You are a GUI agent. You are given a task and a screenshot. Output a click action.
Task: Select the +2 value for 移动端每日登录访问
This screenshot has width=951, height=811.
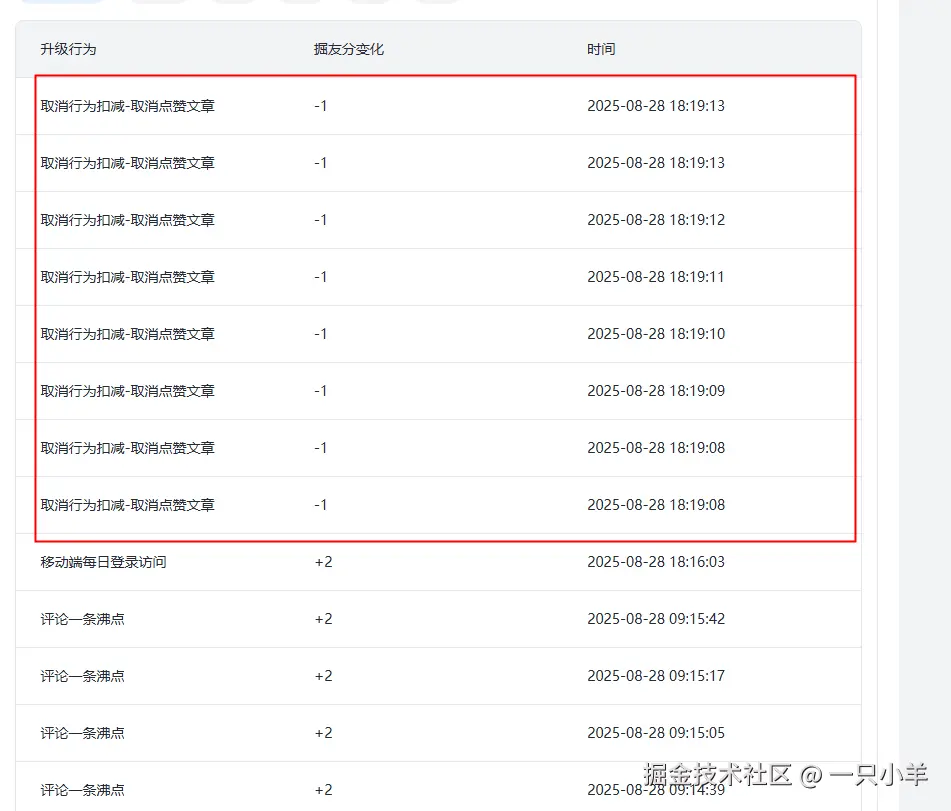[x=323, y=562]
